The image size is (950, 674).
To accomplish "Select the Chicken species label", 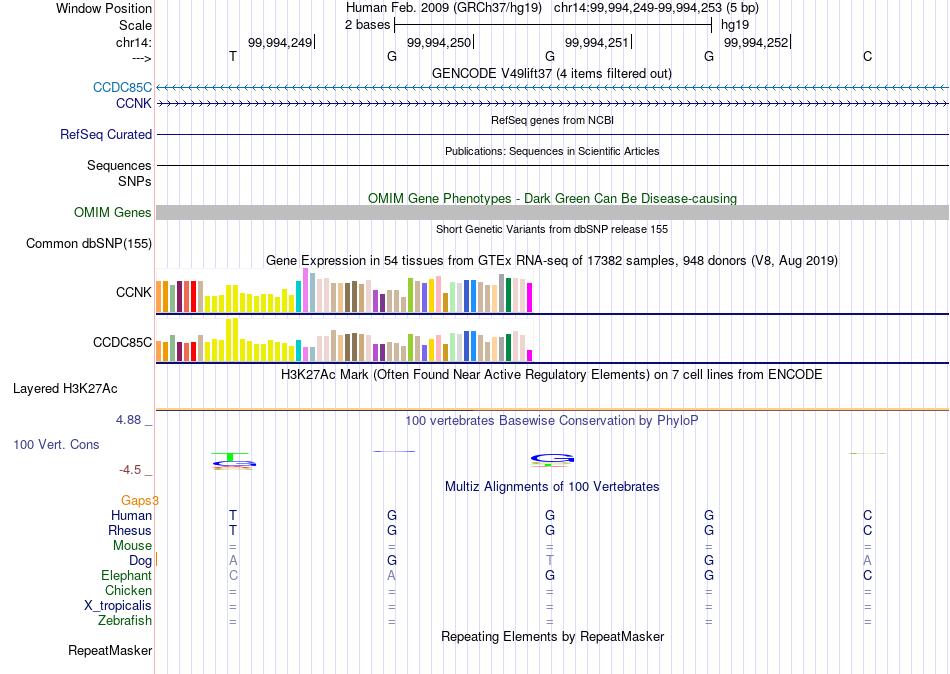I will pyautogui.click(x=128, y=590).
